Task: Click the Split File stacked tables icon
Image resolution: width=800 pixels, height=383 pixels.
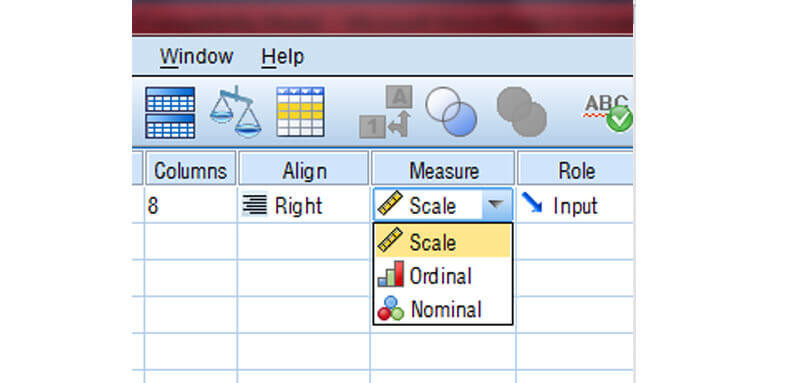Action: (170, 113)
